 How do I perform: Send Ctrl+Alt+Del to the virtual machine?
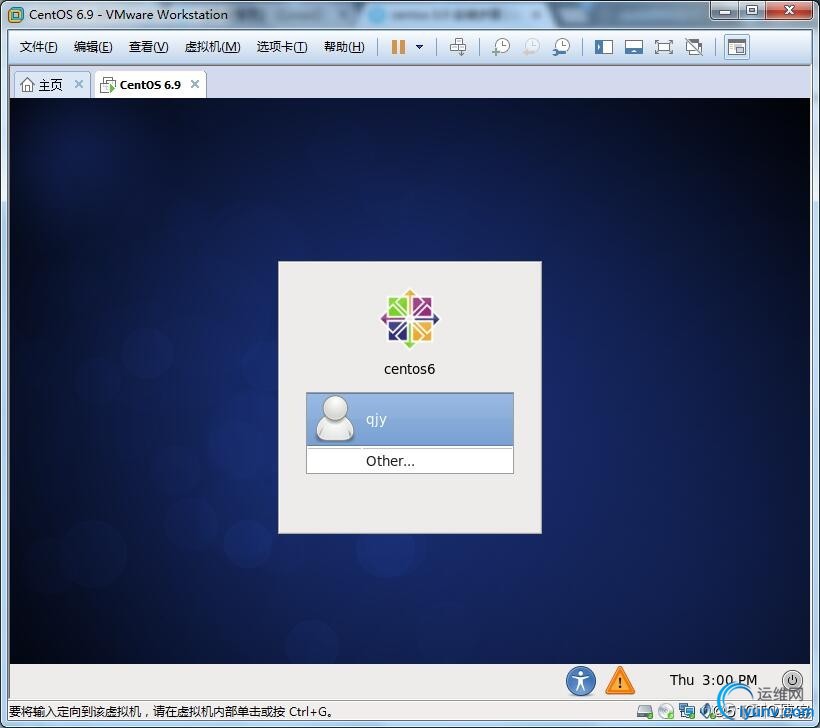coord(458,47)
